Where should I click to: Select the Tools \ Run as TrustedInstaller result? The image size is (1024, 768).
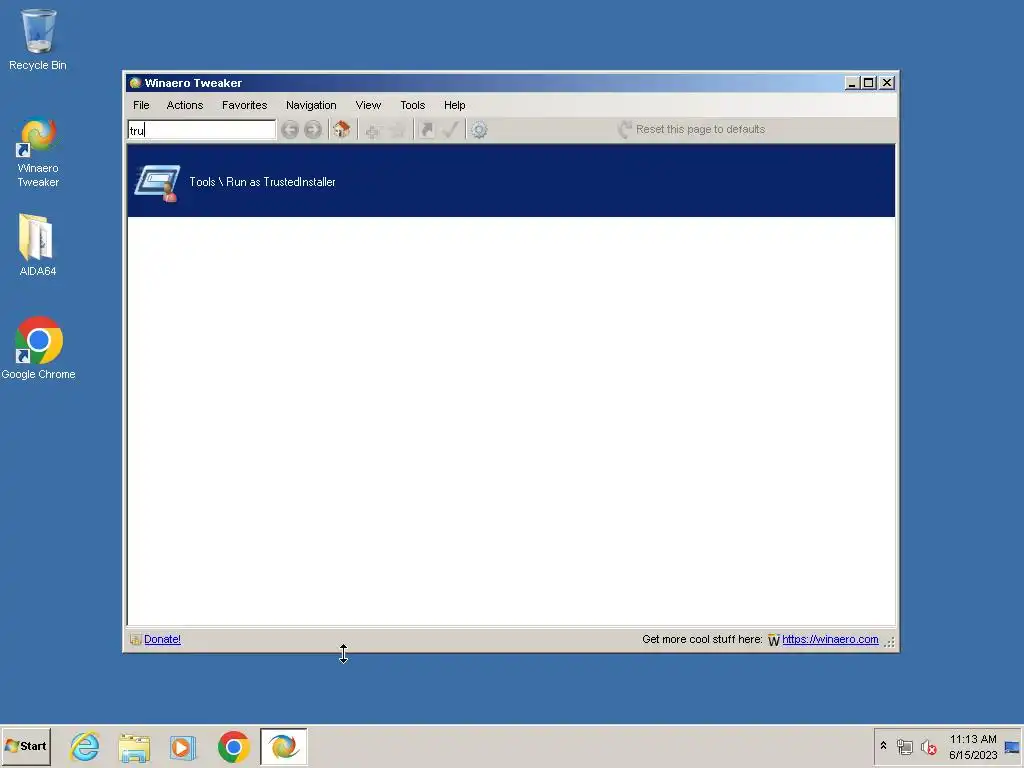511,182
